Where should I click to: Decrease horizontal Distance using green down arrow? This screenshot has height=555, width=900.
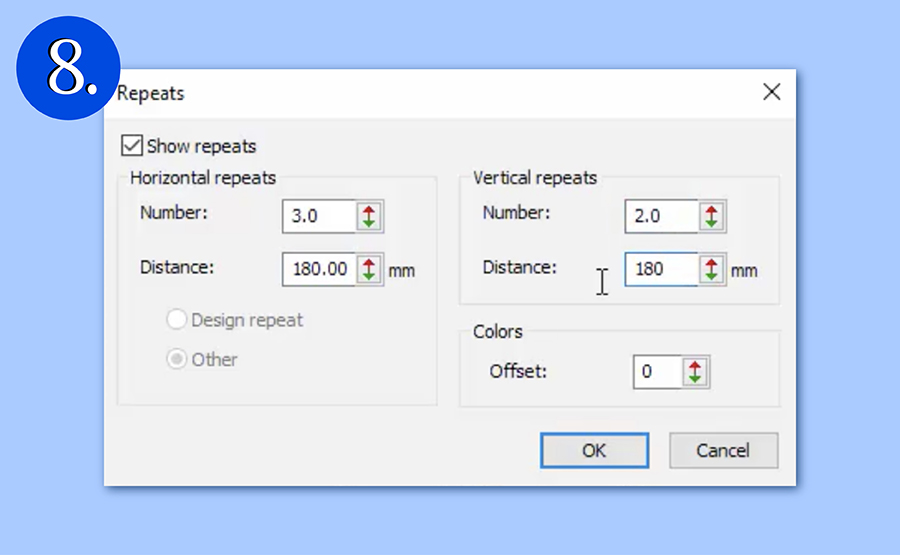point(369,276)
